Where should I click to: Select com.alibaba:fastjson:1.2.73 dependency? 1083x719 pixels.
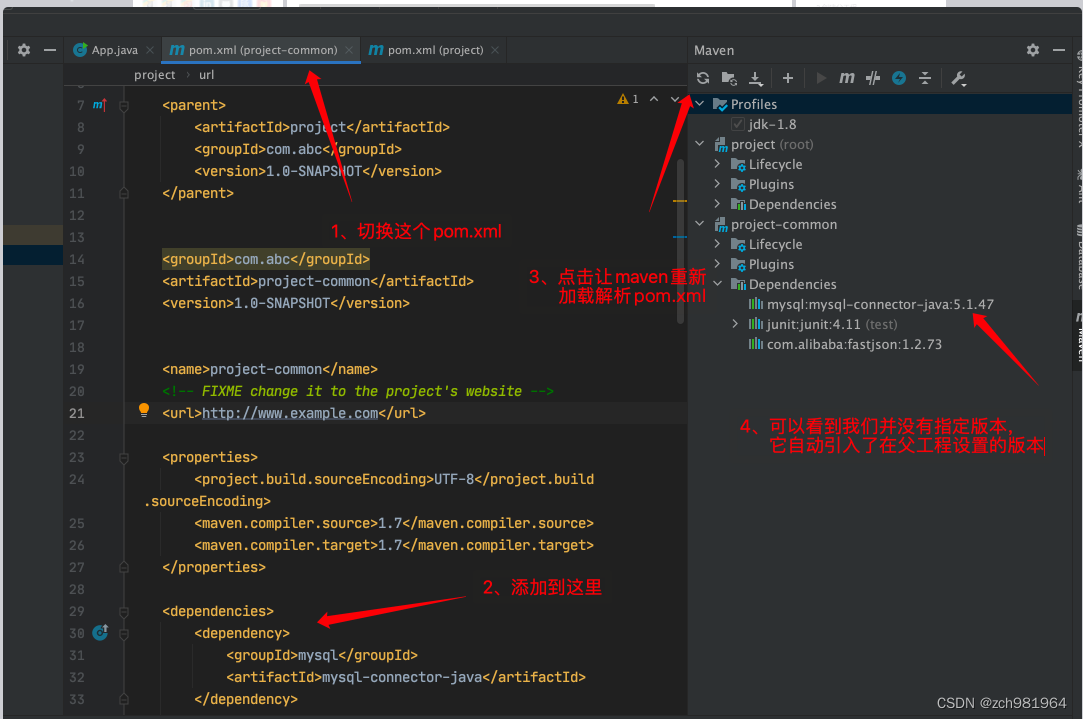[854, 344]
